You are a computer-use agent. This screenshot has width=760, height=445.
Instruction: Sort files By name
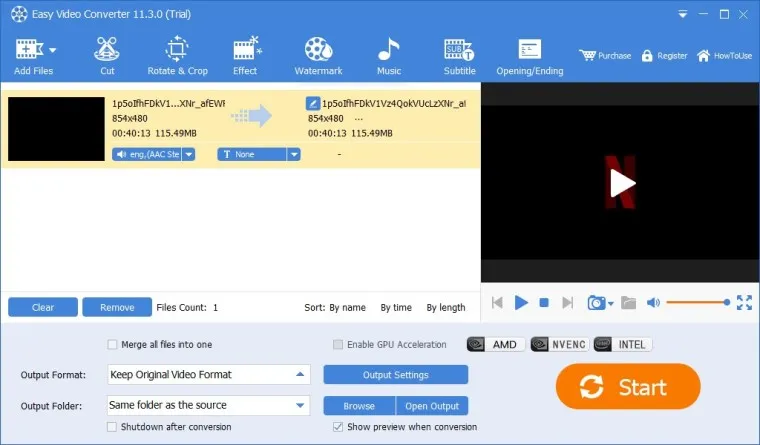347,307
